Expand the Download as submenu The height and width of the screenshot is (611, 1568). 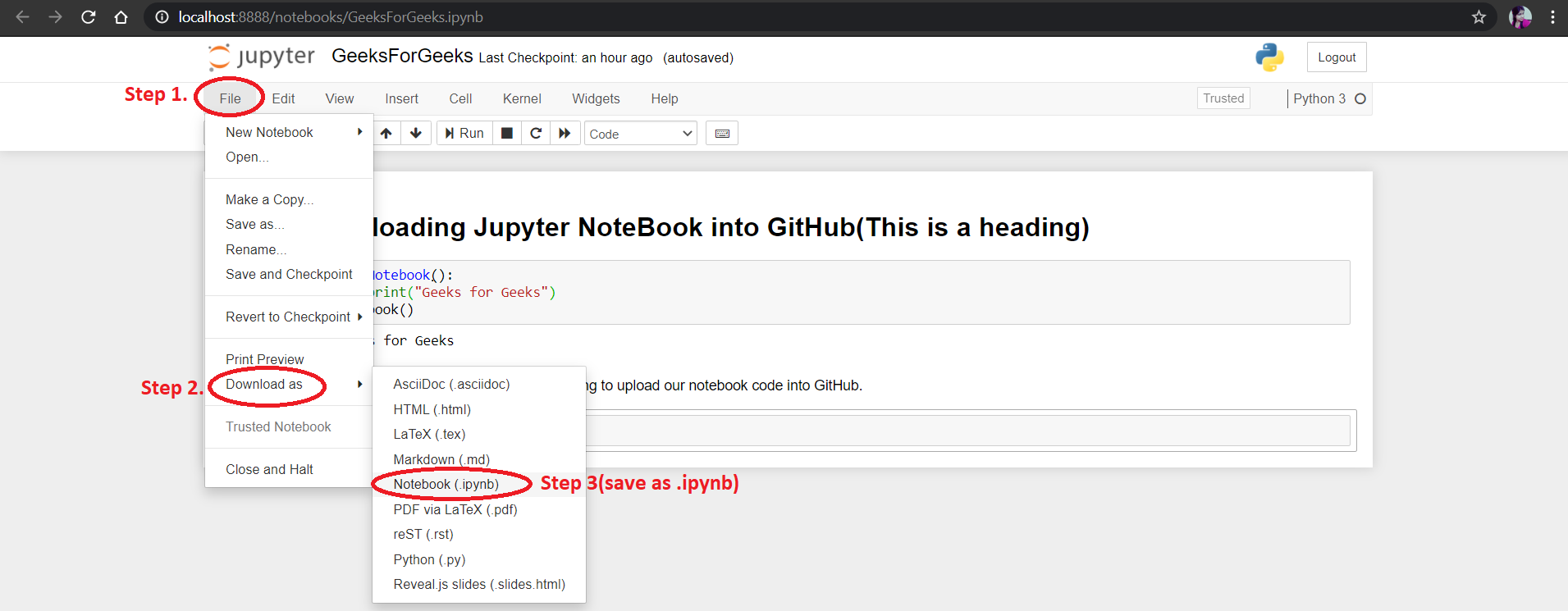point(289,385)
